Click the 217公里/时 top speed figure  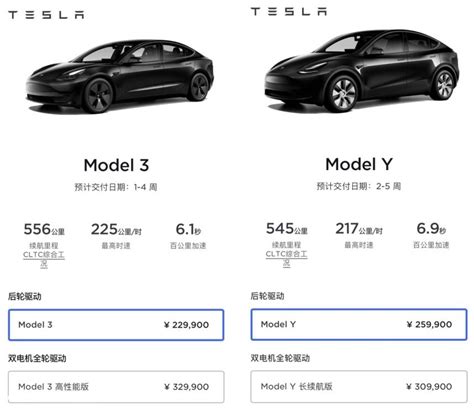(359, 229)
